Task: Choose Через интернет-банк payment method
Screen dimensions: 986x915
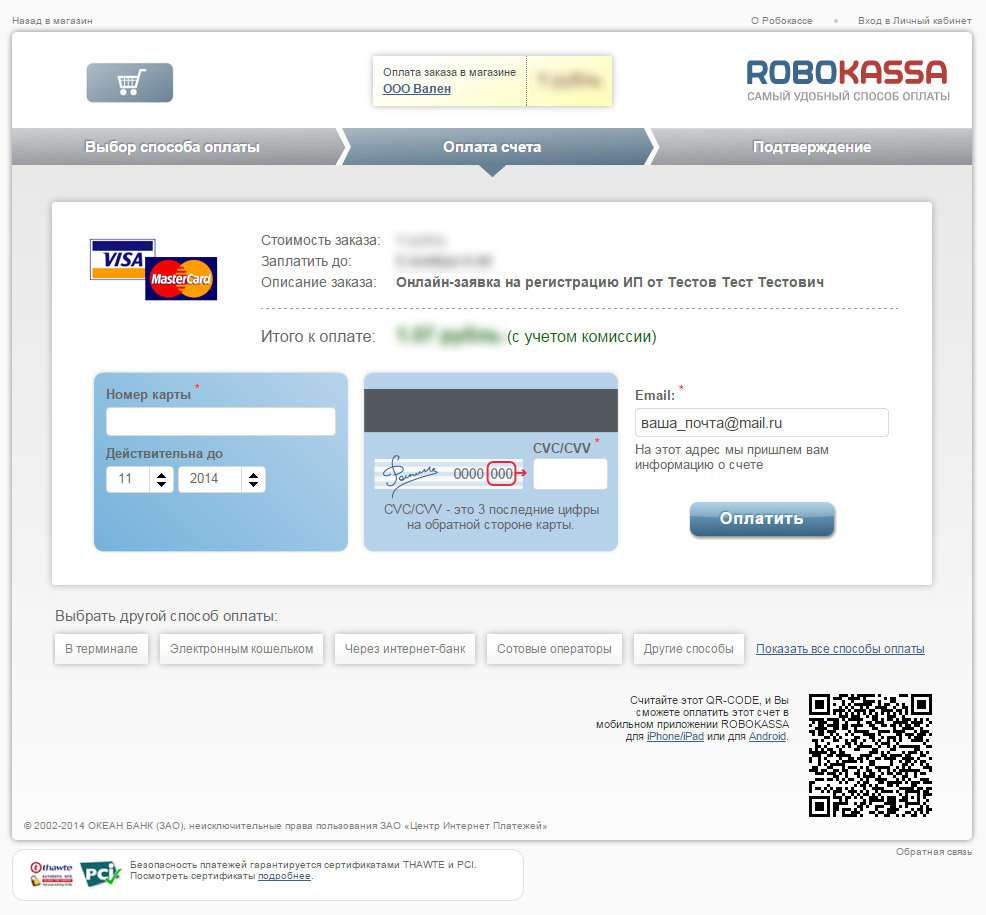Action: tap(405, 649)
